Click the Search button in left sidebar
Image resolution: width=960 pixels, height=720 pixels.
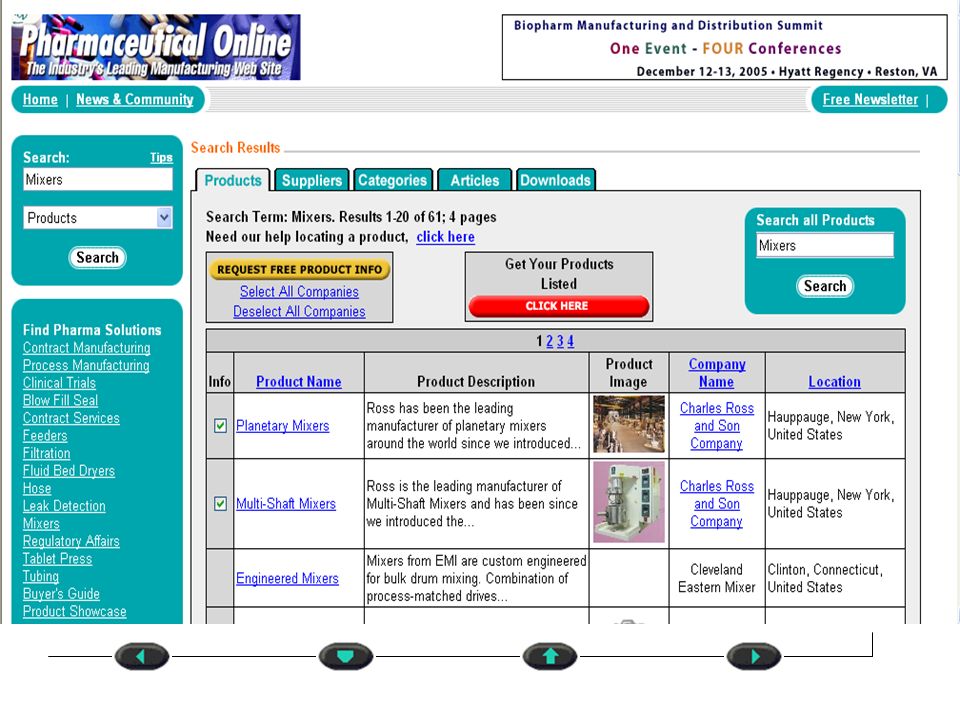point(97,257)
